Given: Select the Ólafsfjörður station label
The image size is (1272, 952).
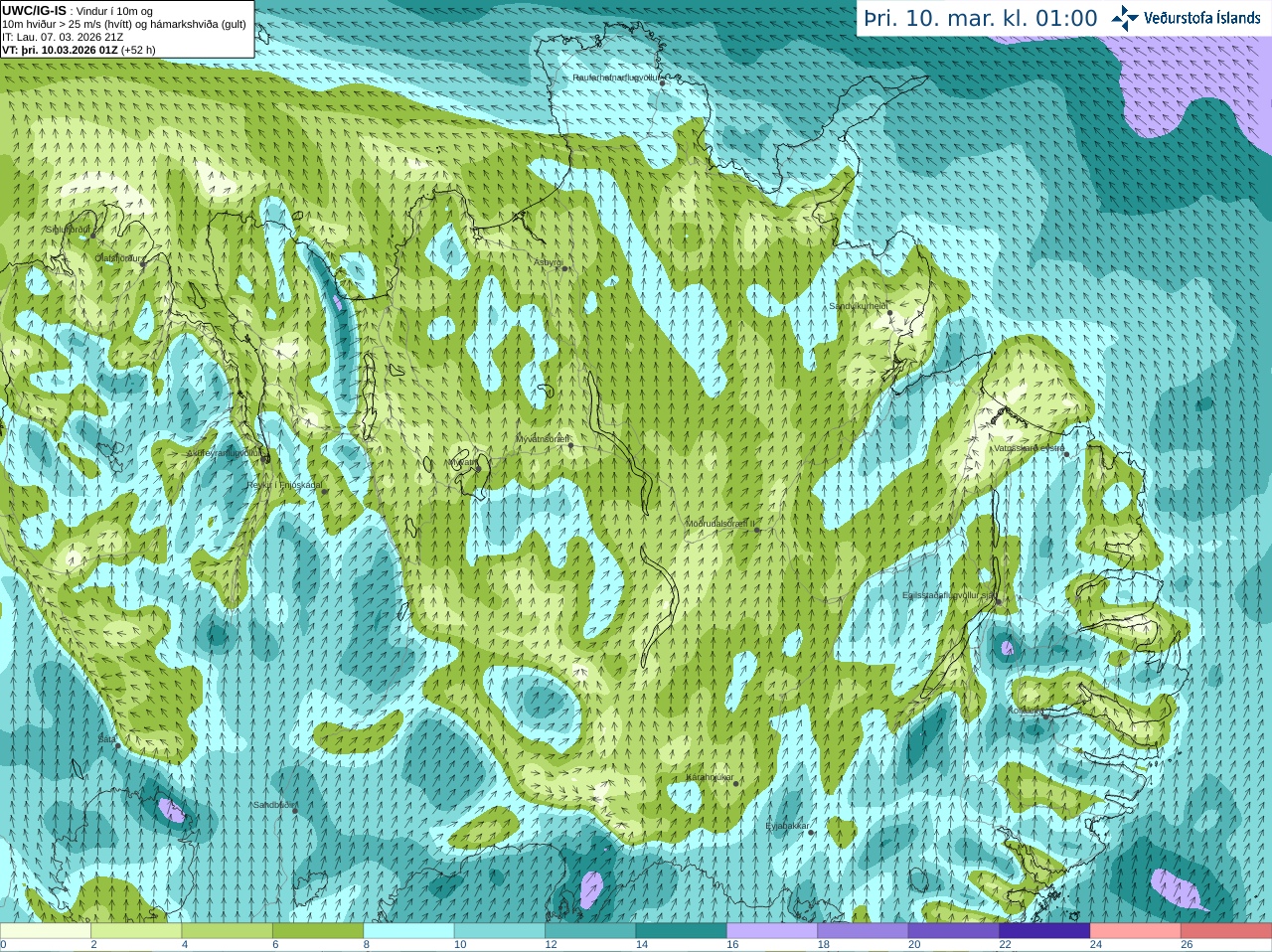Looking at the screenshot, I should (x=119, y=258).
